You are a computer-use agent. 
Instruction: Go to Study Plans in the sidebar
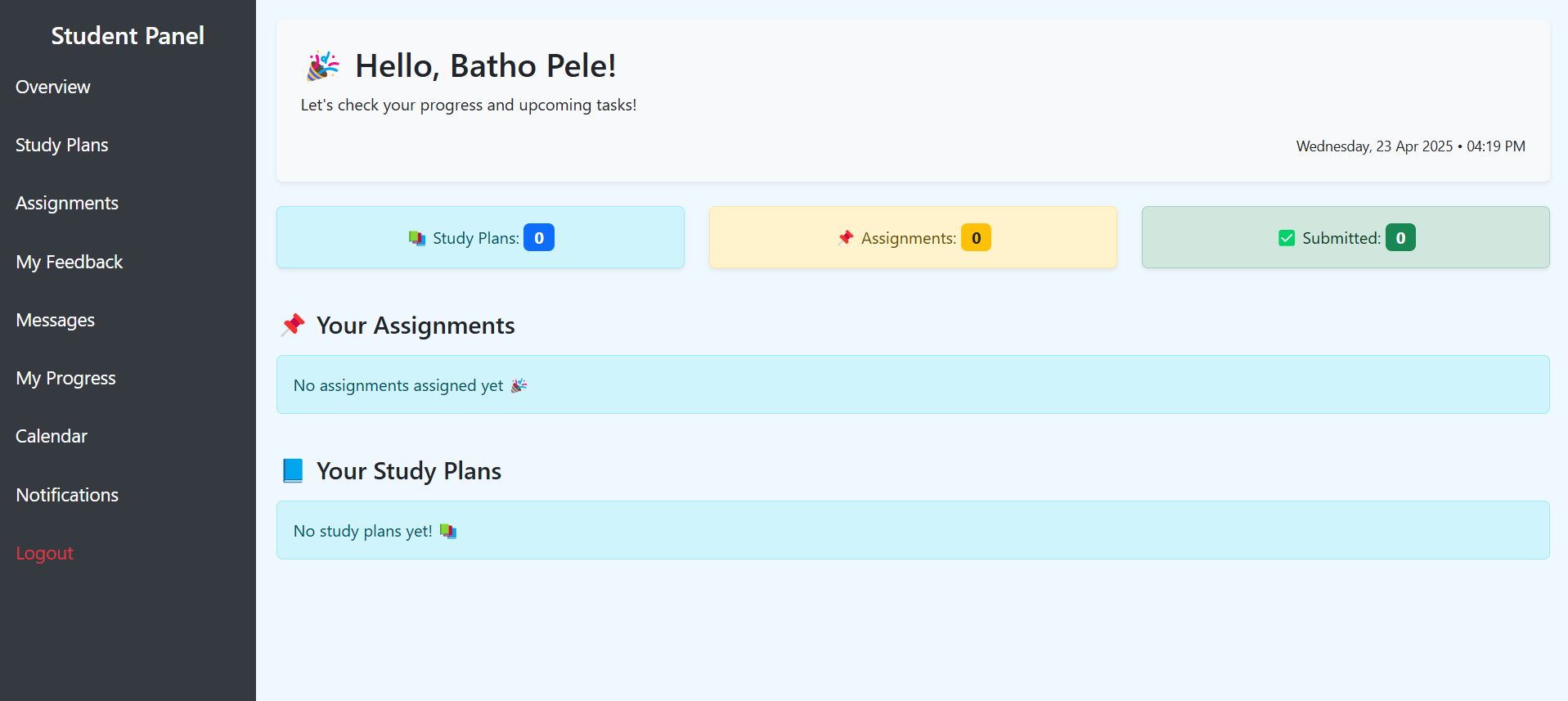pos(62,145)
